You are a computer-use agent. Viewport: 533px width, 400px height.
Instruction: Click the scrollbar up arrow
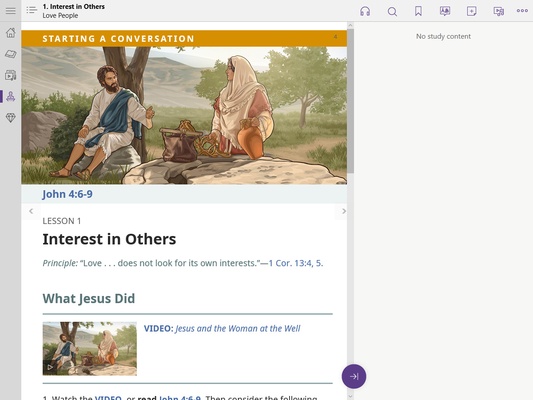[350, 25]
